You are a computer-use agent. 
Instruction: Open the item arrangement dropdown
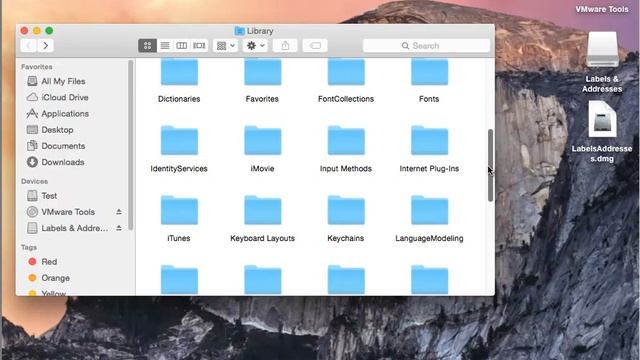tap(225, 46)
